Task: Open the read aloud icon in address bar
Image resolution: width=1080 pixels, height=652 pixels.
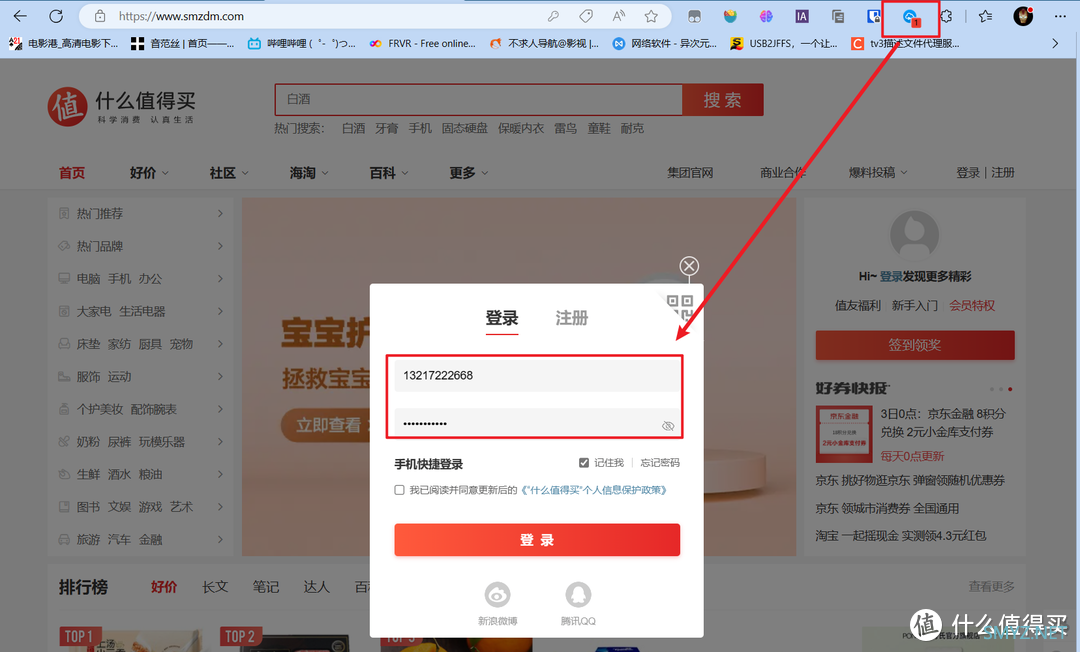Action: 619,16
